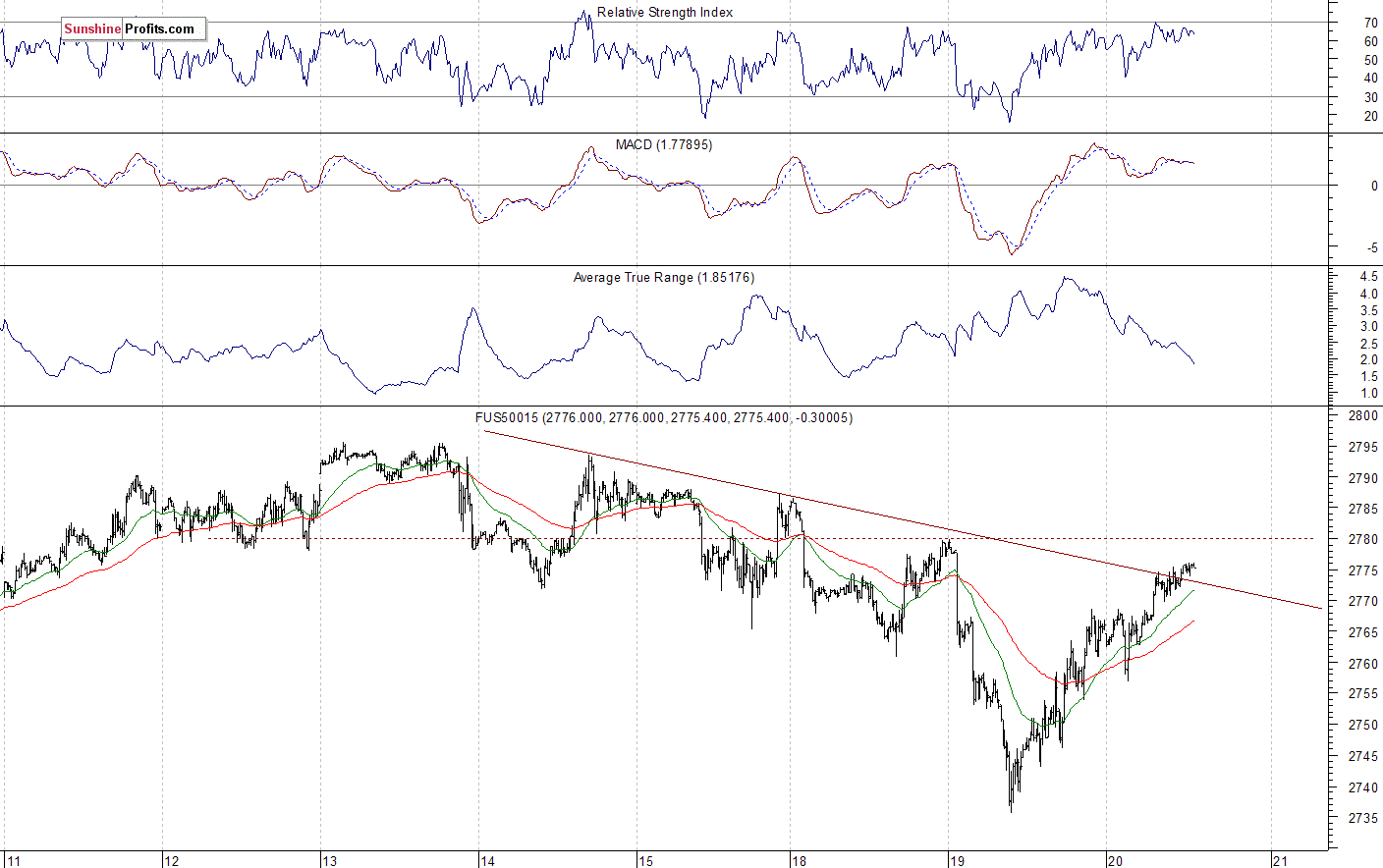Screen dimensions: 1383x868
Task: Pick date label 12 on time axis
Action: point(171,861)
